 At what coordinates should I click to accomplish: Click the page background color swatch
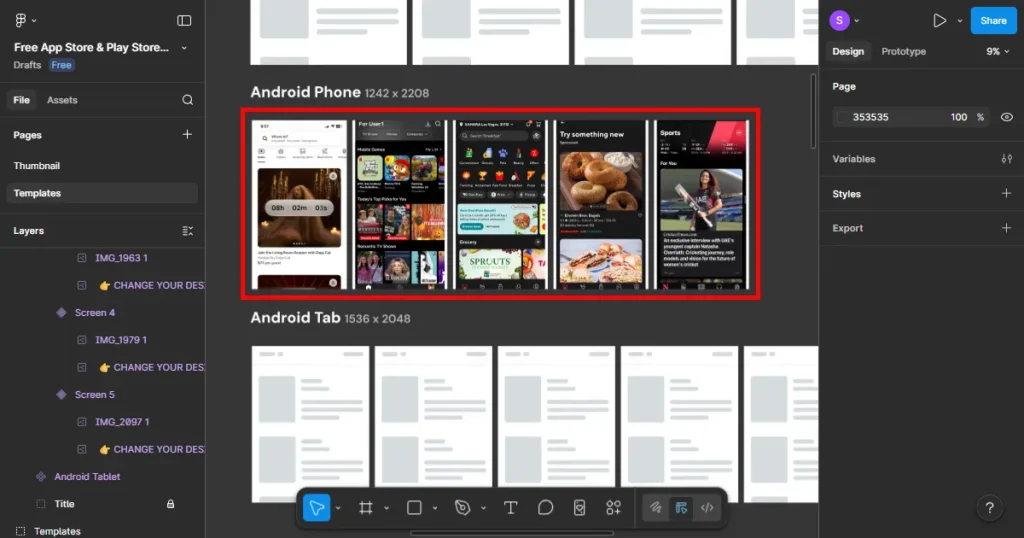842,118
